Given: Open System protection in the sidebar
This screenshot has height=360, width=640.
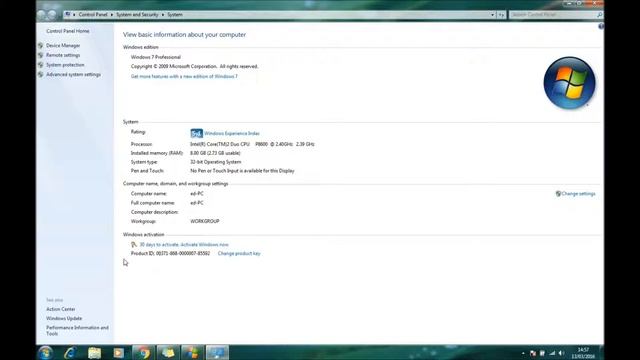Looking at the screenshot, I should click(x=65, y=65).
